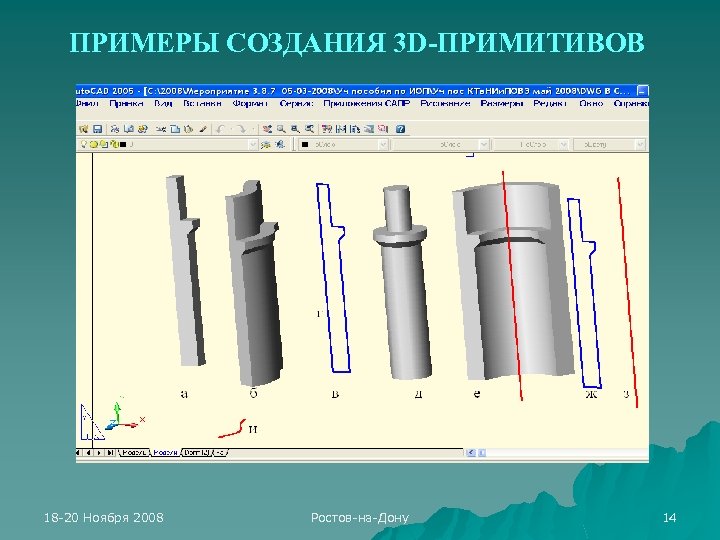Expand the color control dropdown
Image resolution: width=720 pixels, height=540 pixels.
coord(383,145)
